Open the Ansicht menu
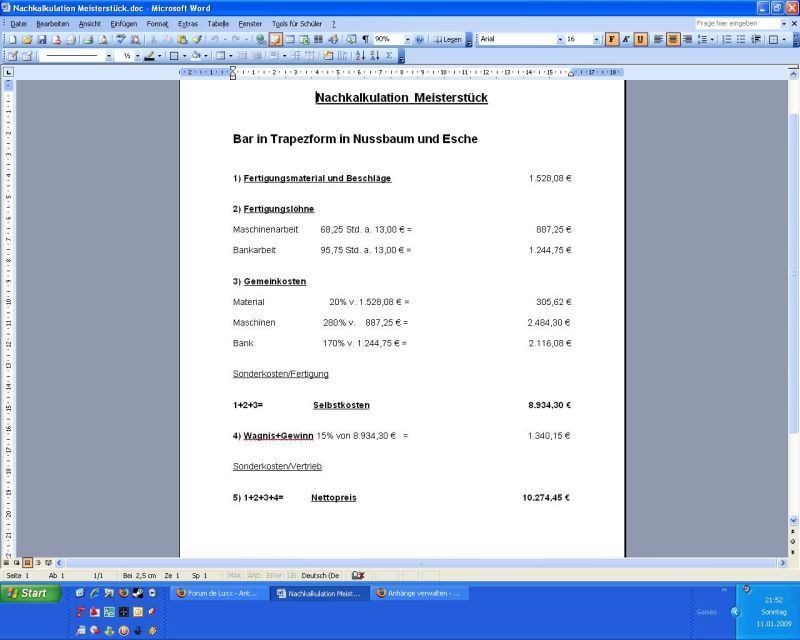Image resolution: width=800 pixels, height=640 pixels. 90,23
